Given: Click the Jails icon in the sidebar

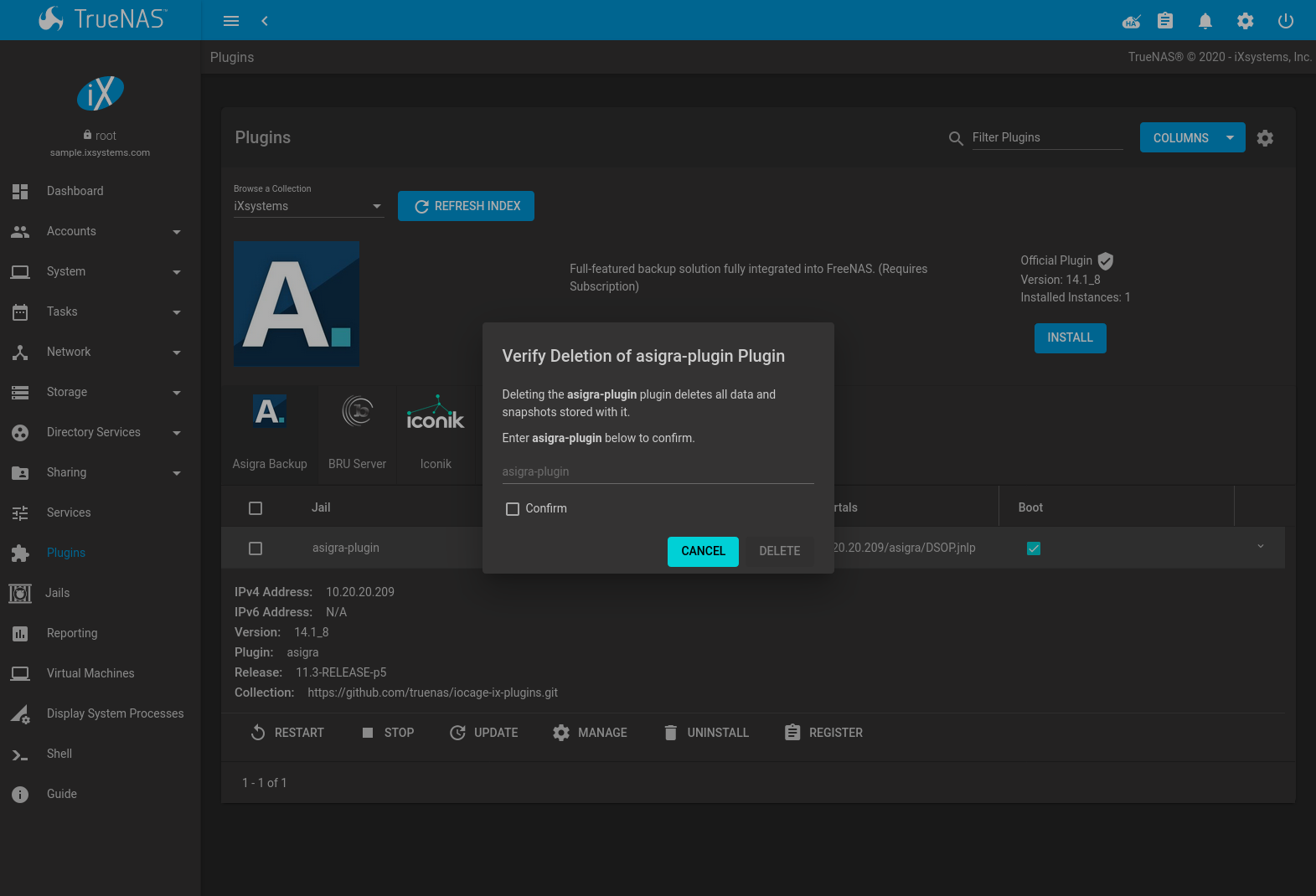Looking at the screenshot, I should (x=20, y=593).
